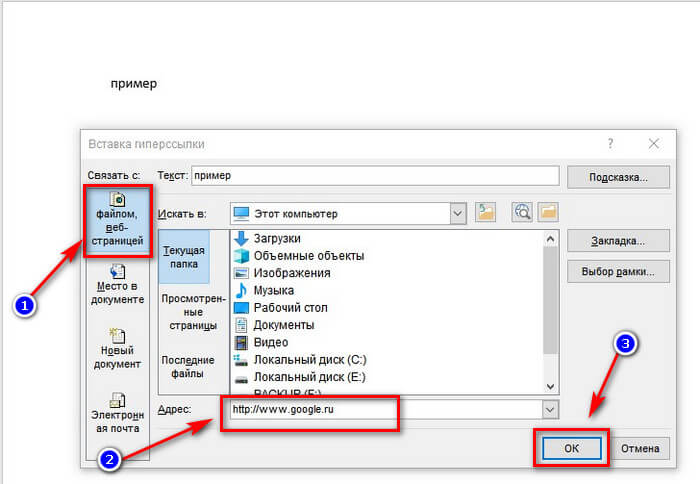The height and width of the screenshot is (484, 700).
Task: Open dialog help question mark
Action: [610, 144]
